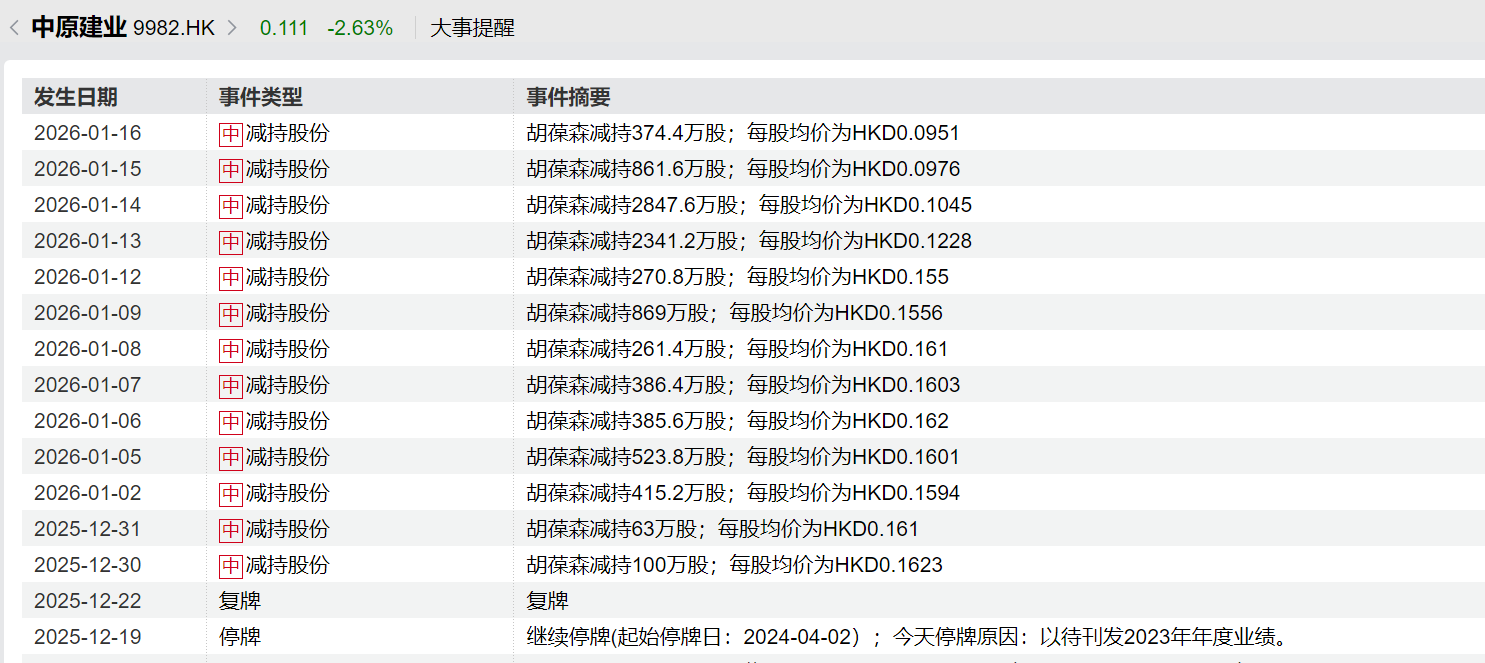1485x663 pixels.
Task: Click the 中原建业 stock name
Action: coord(79,28)
